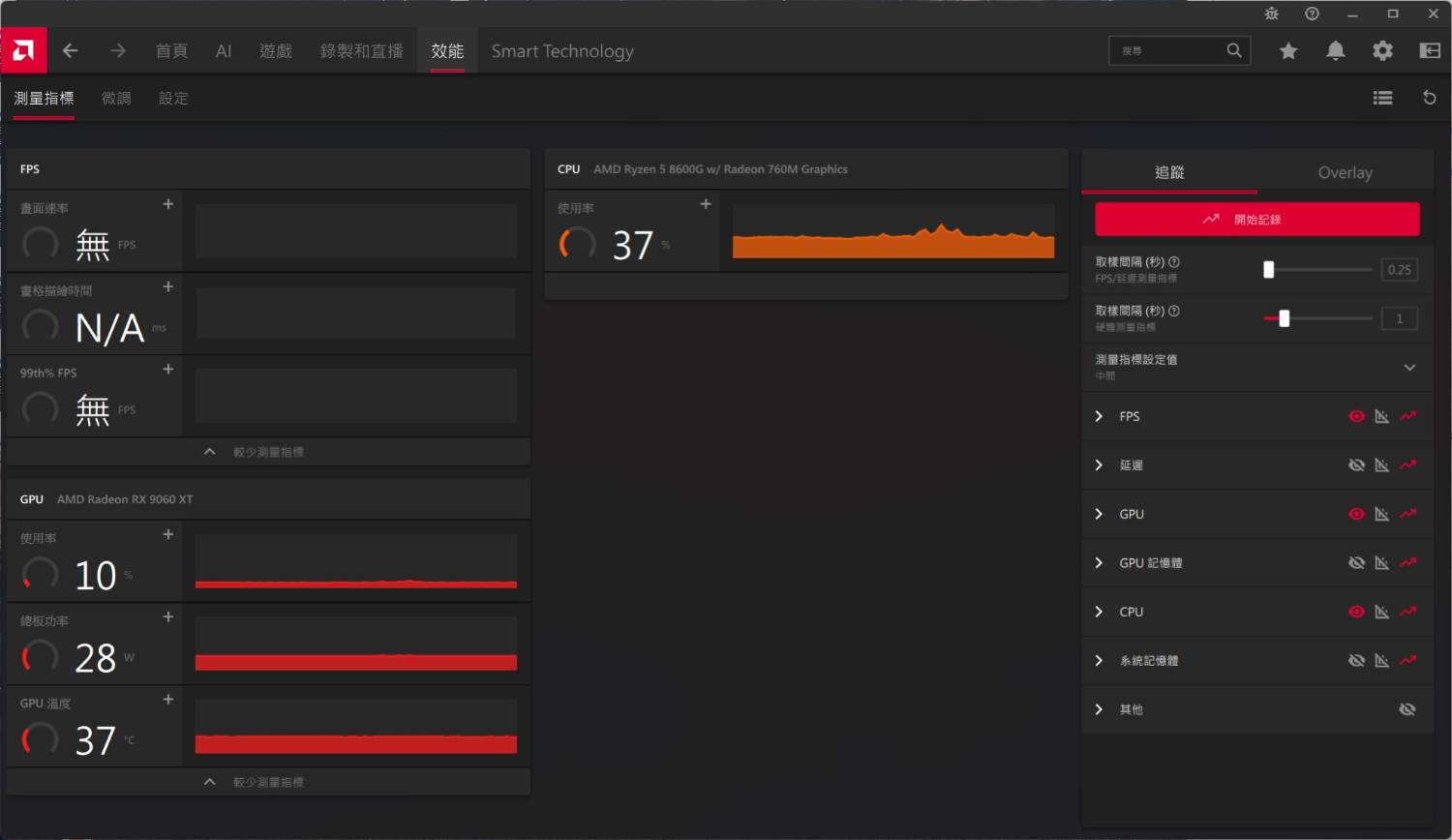Expand the 系統記憶體 tracking row
The image size is (1452, 840).
click(x=1099, y=661)
